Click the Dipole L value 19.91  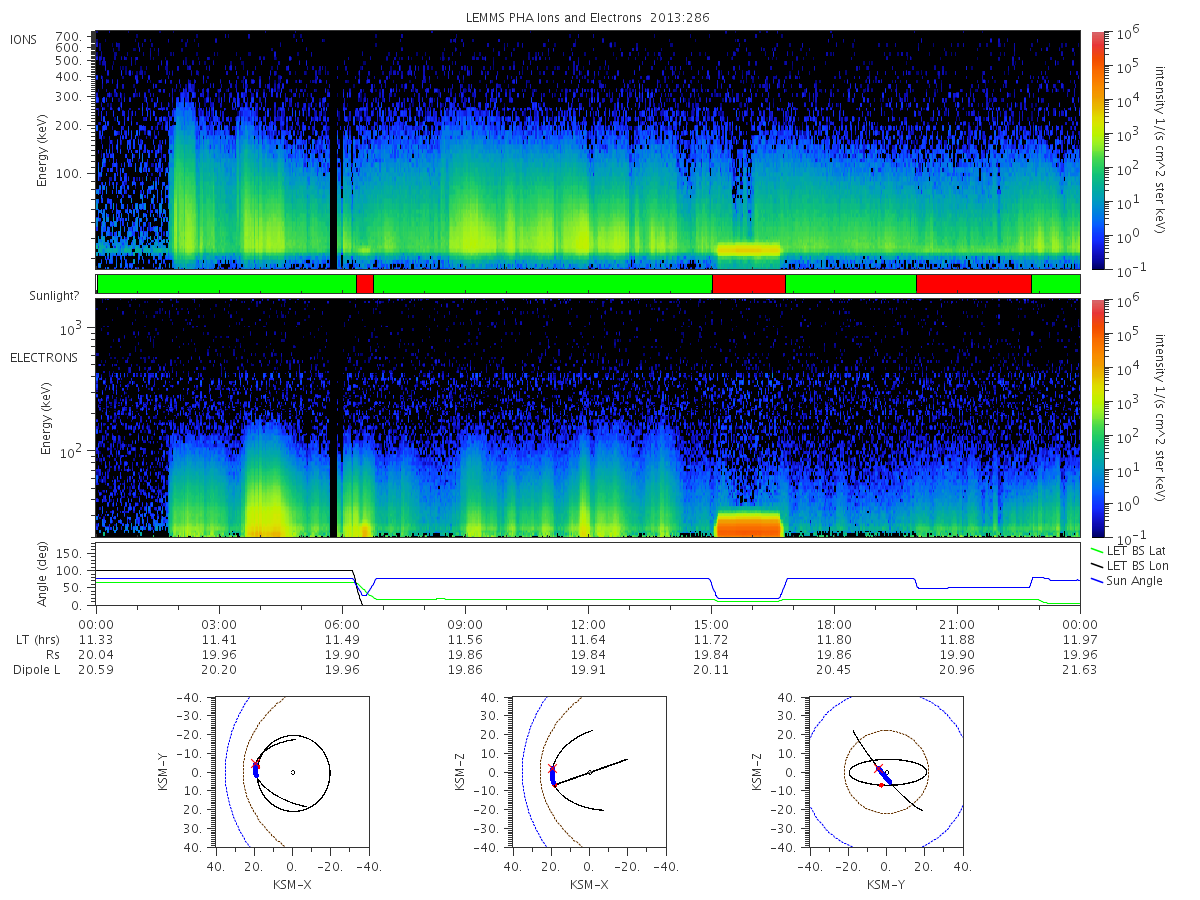pyautogui.click(x=588, y=669)
